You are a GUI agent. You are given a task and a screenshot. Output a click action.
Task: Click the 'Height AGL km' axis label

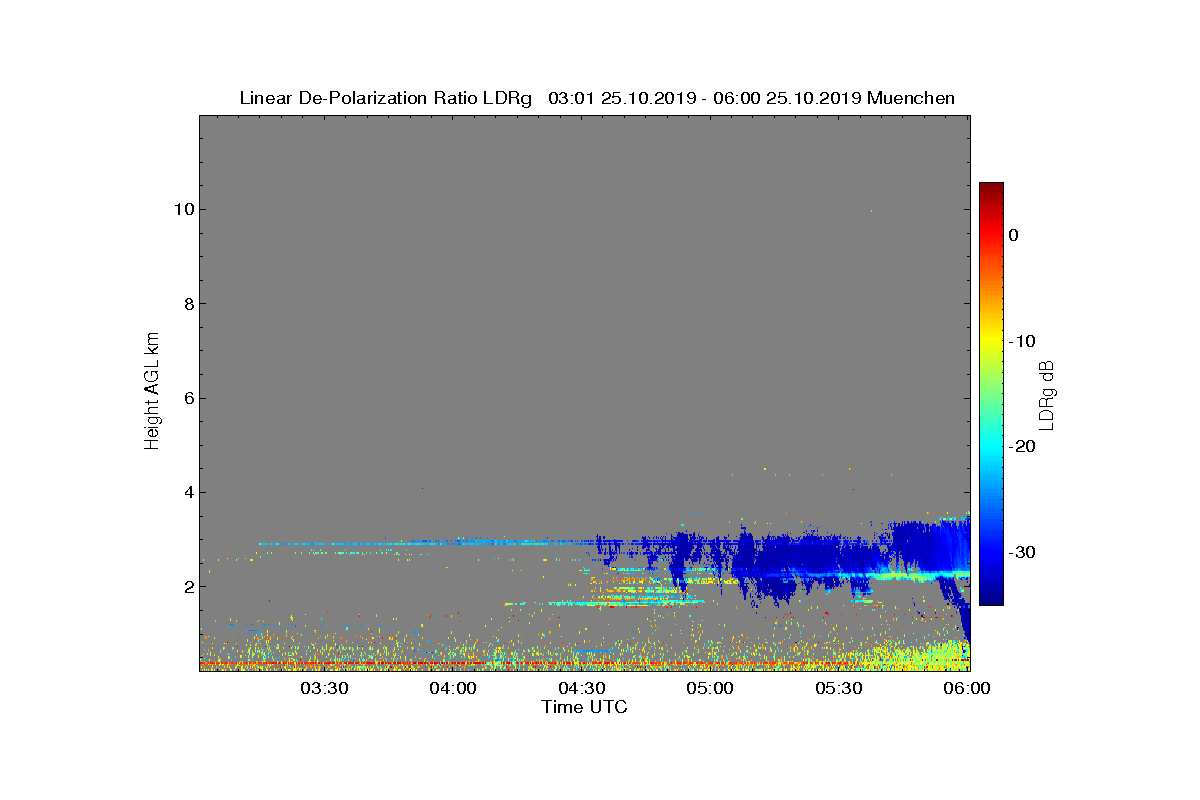click(x=152, y=392)
